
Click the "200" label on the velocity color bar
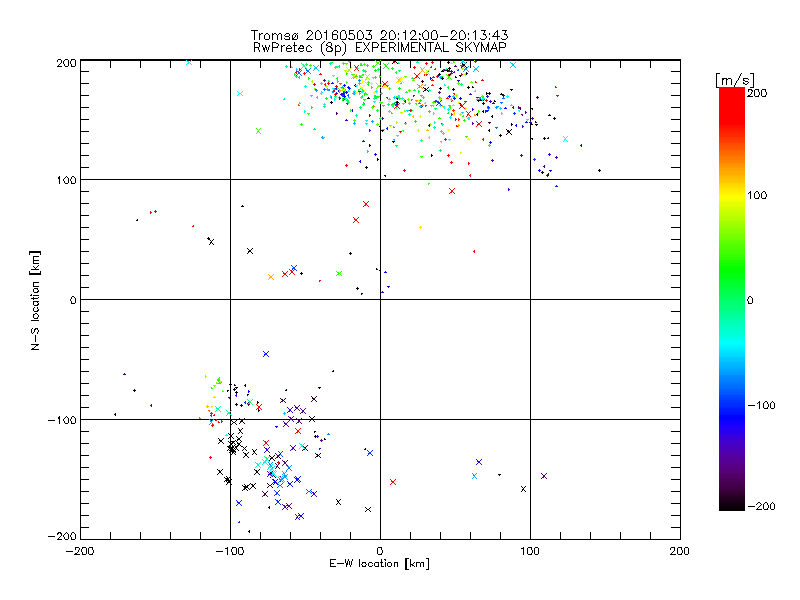(x=757, y=93)
